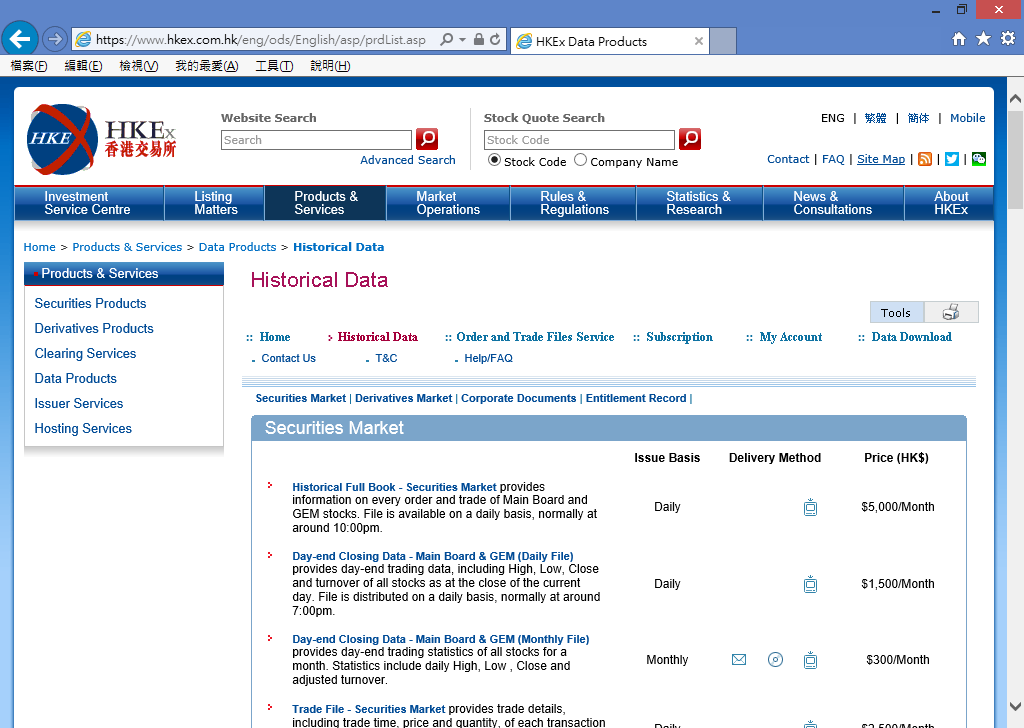Open About HKEx nav tab
The image size is (1024, 728).
coord(950,203)
